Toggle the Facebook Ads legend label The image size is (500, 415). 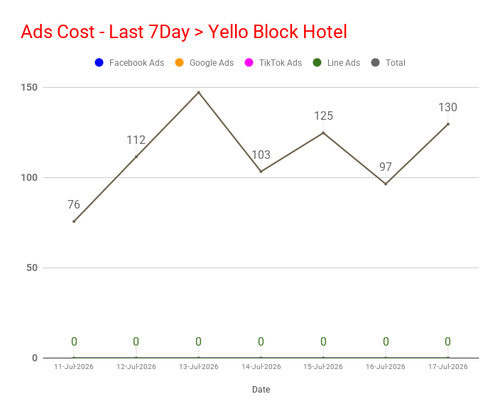click(137, 63)
